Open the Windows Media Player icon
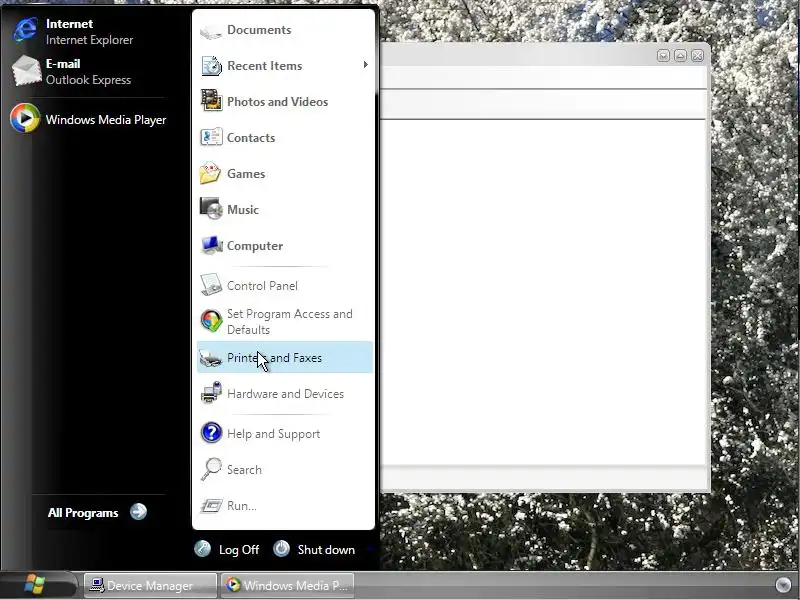The image size is (800, 600). tap(24, 118)
